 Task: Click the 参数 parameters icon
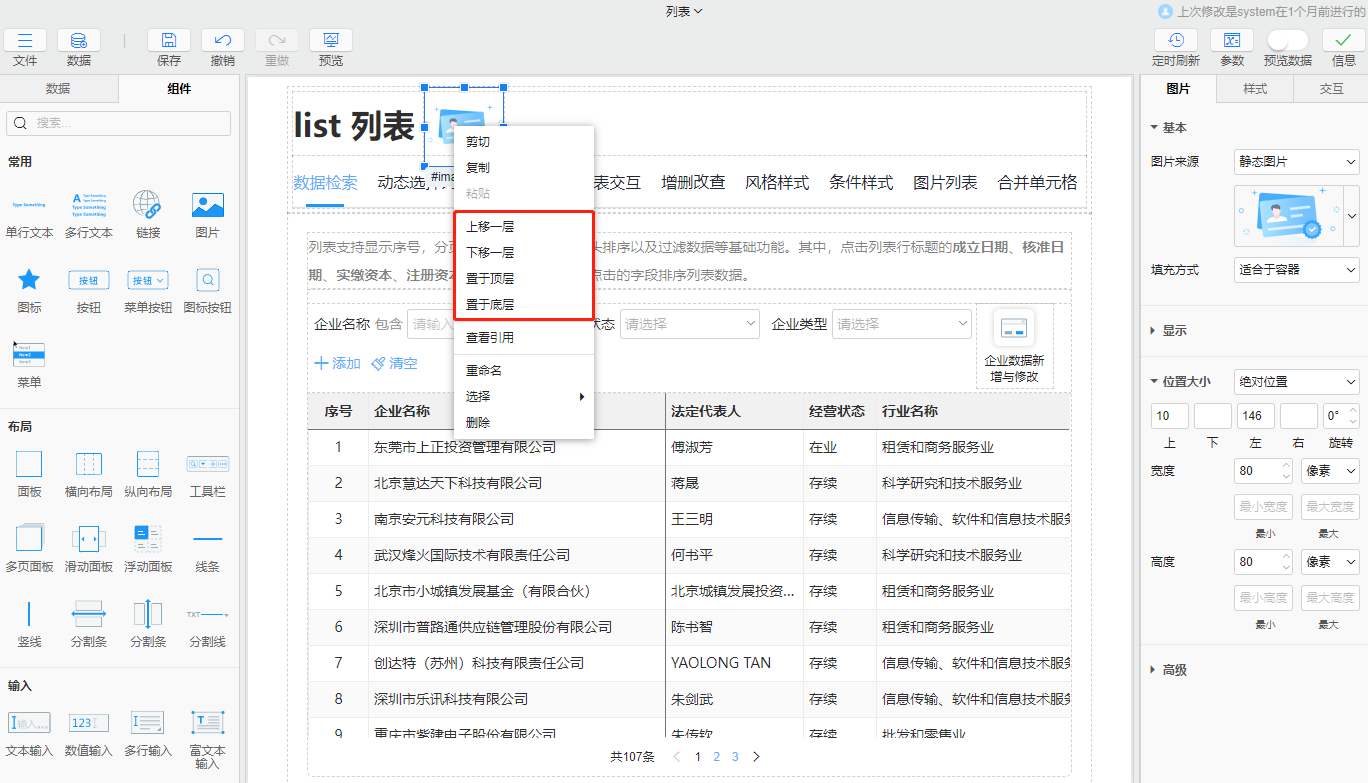pos(1231,42)
